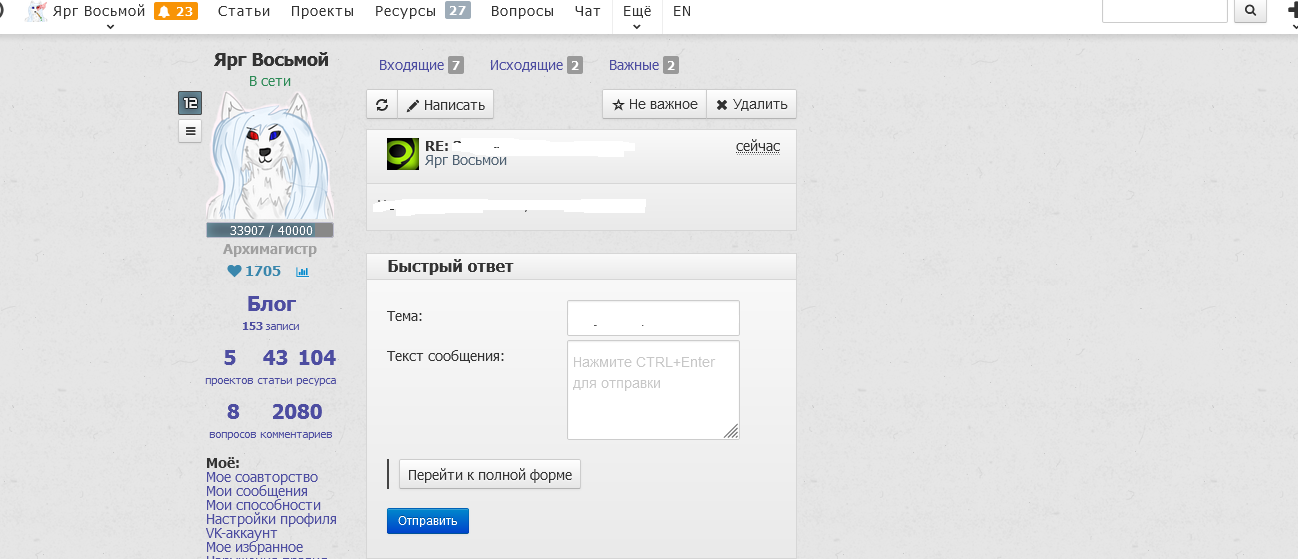Open Настройки профиля link
1298x559 pixels.
[x=271, y=519]
